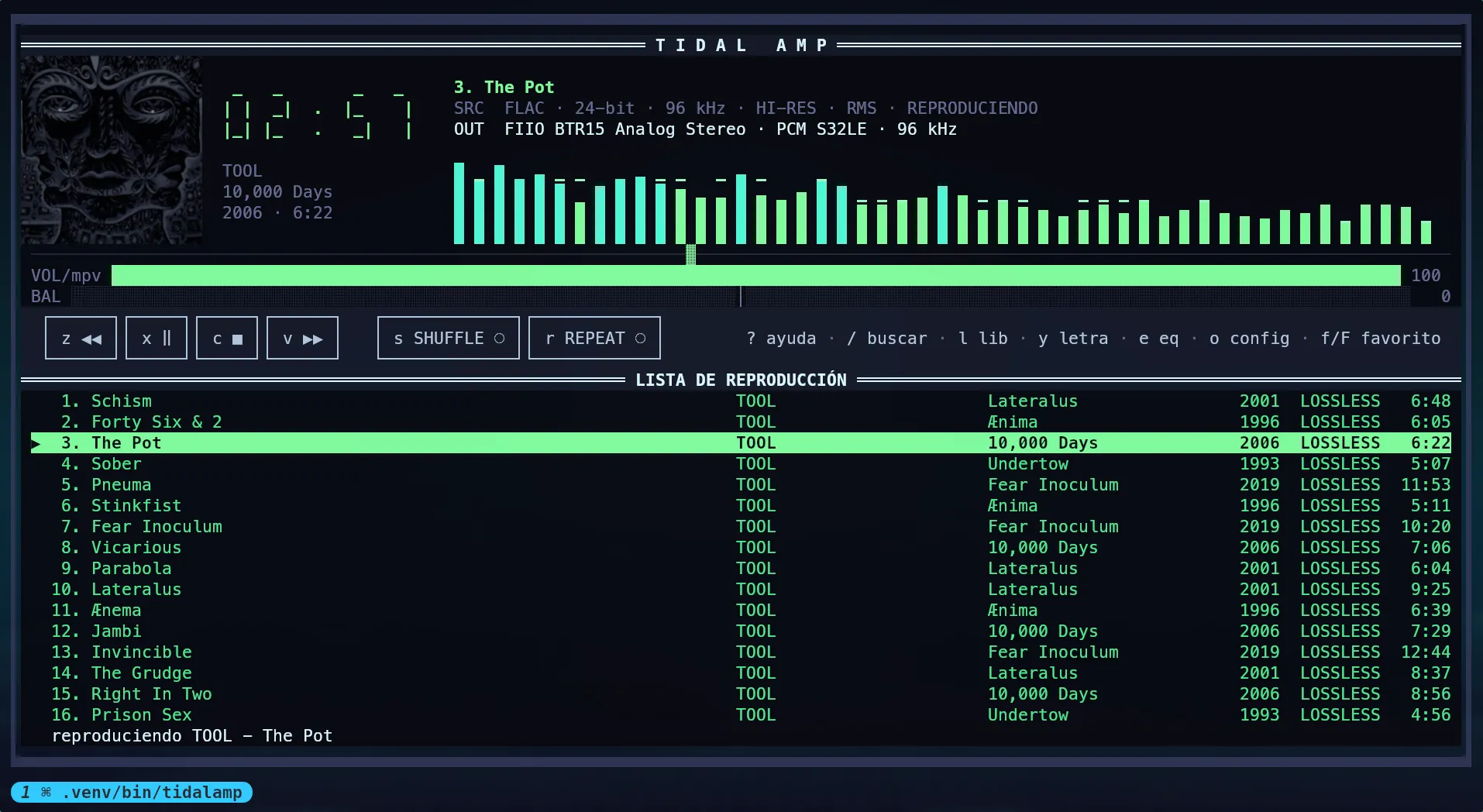Select track 6 Stinkfist
Image resolution: width=1483 pixels, height=812 pixels.
(741, 506)
